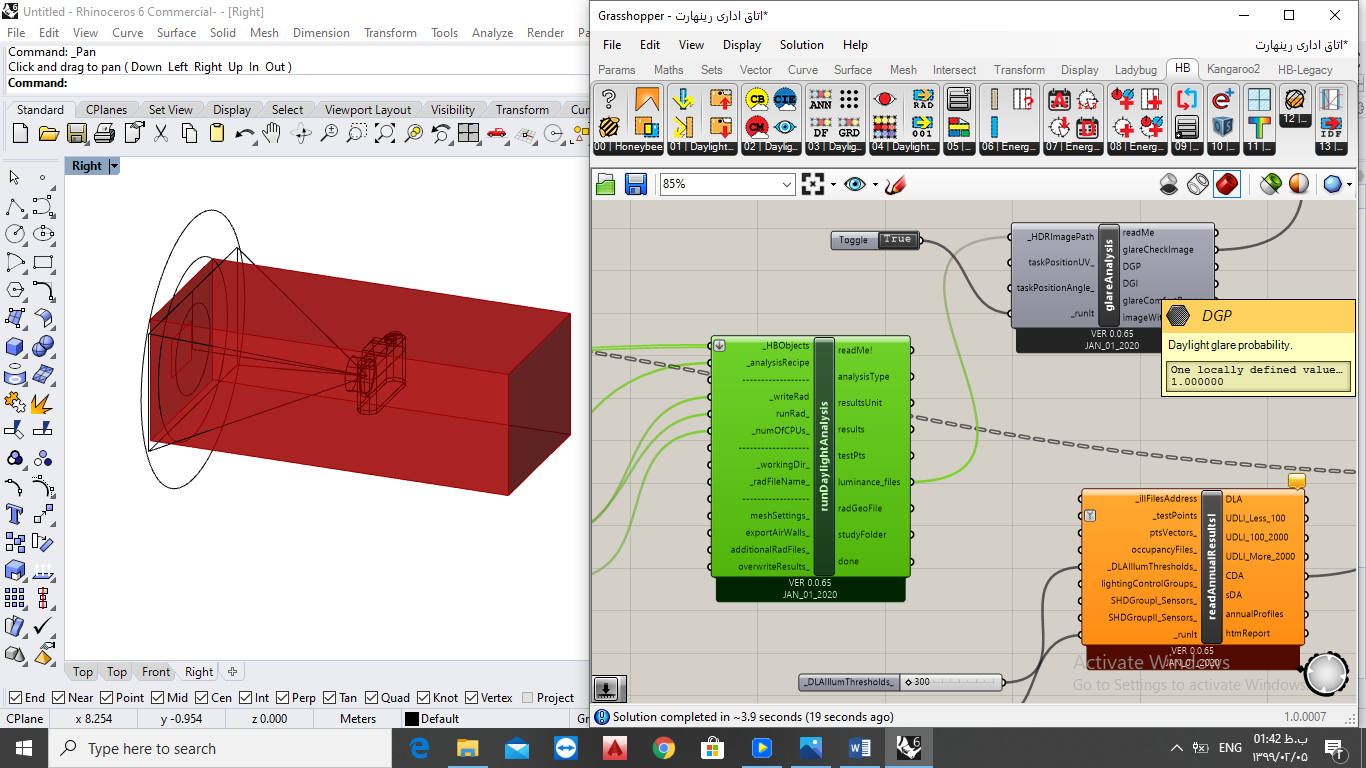Select the Text object tool in Rhino sidebar

[x=15, y=515]
